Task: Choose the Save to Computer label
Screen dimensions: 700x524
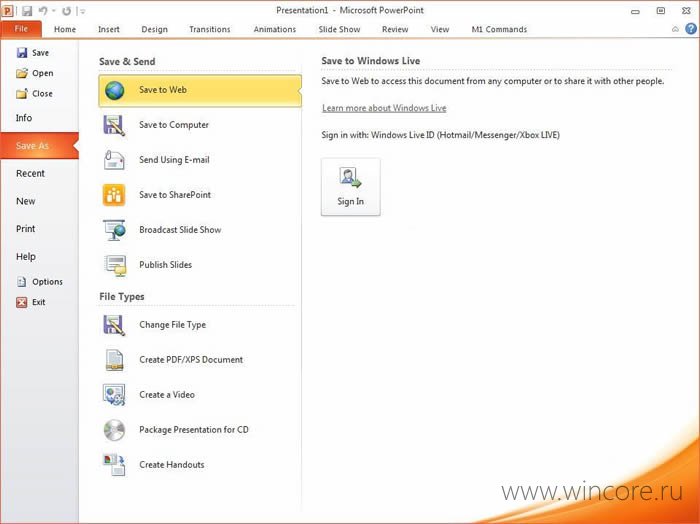Action: pyautogui.click(x=174, y=125)
